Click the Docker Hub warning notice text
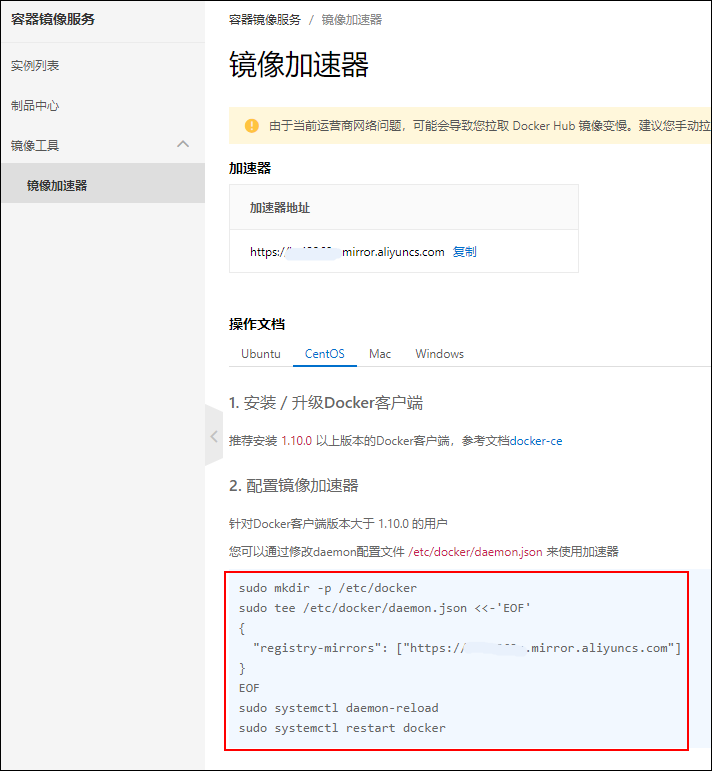Viewport: 712px width, 771px height. pos(489,126)
